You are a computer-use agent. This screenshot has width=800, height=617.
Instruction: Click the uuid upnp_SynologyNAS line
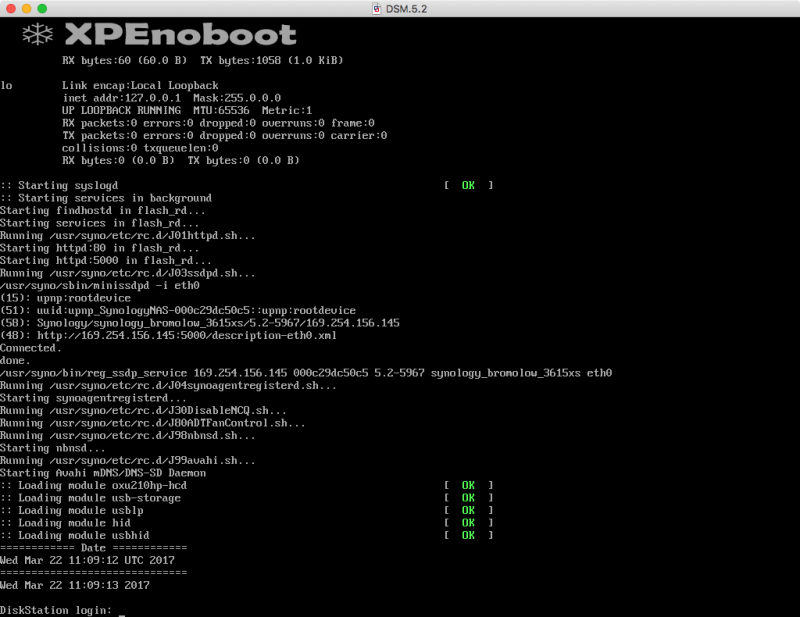[x=178, y=310]
